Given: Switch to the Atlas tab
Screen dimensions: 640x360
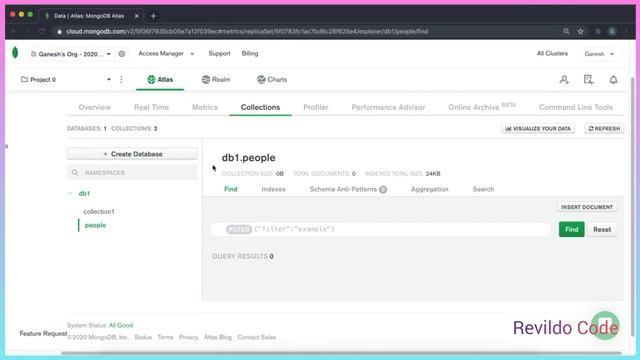Looking at the screenshot, I should tap(160, 80).
